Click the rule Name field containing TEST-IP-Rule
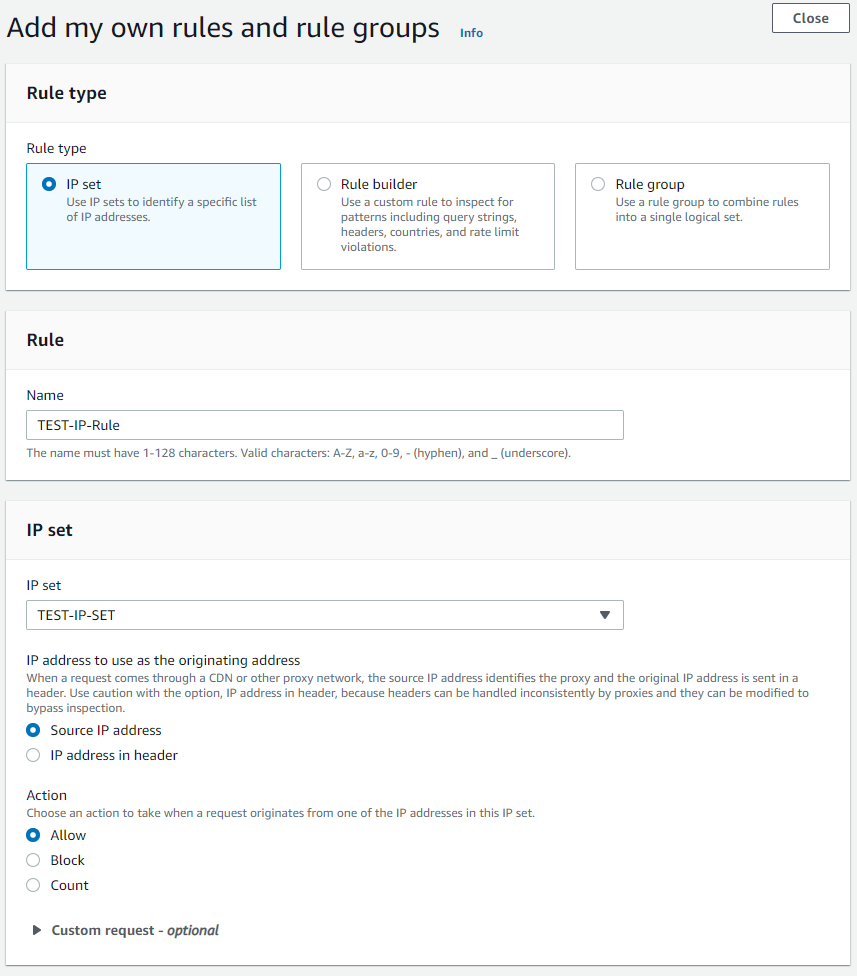The height and width of the screenshot is (976, 857). (324, 425)
